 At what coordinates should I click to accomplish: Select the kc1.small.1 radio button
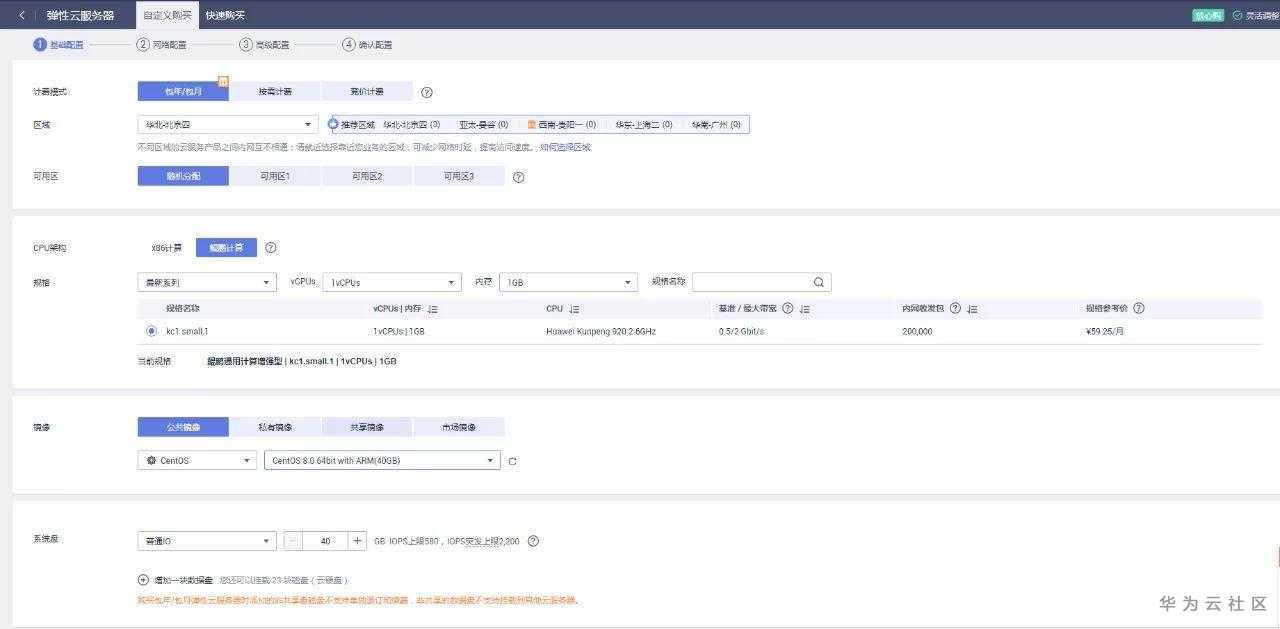pos(151,330)
